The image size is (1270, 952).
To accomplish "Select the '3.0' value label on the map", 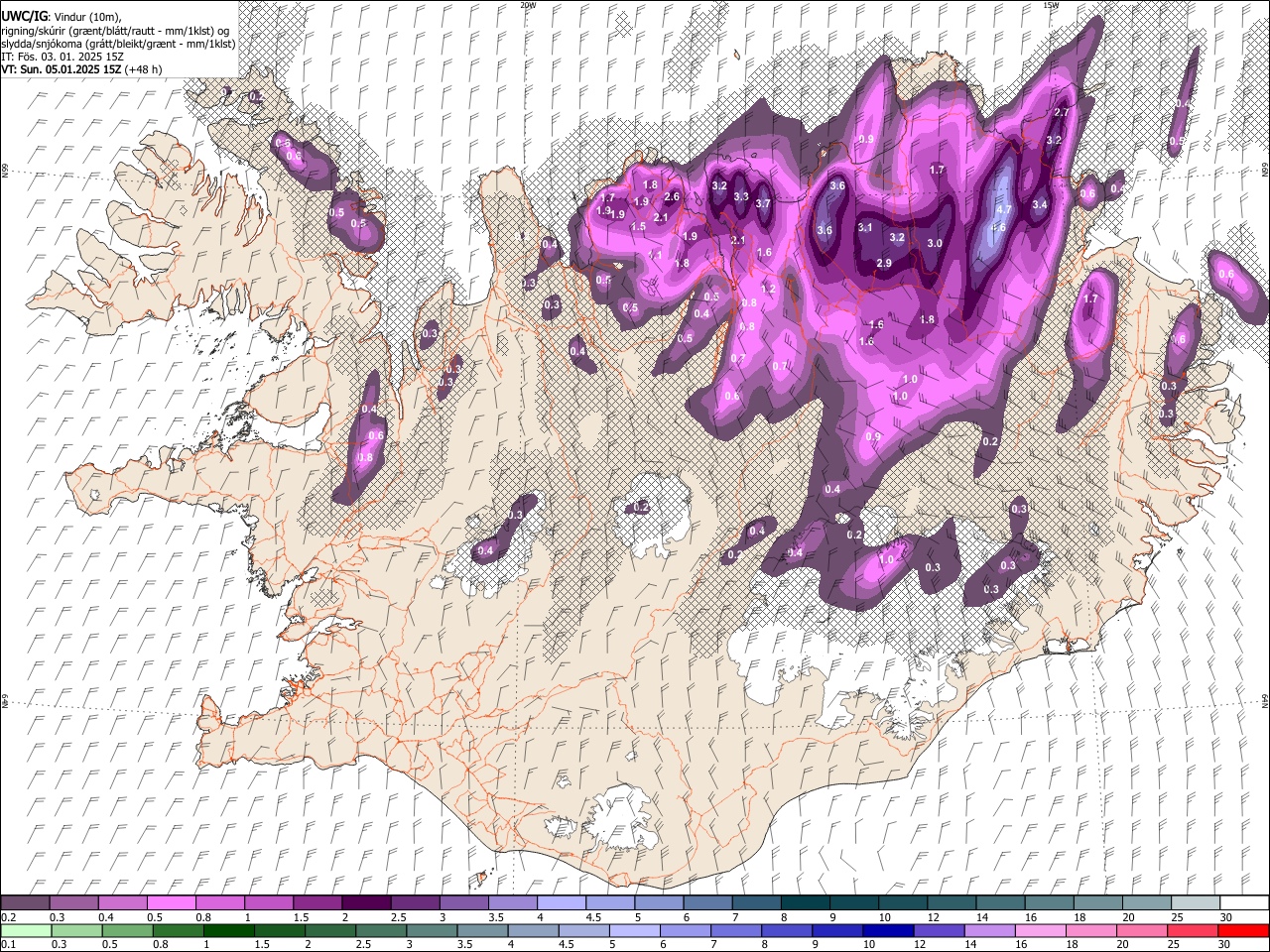I will click(934, 244).
